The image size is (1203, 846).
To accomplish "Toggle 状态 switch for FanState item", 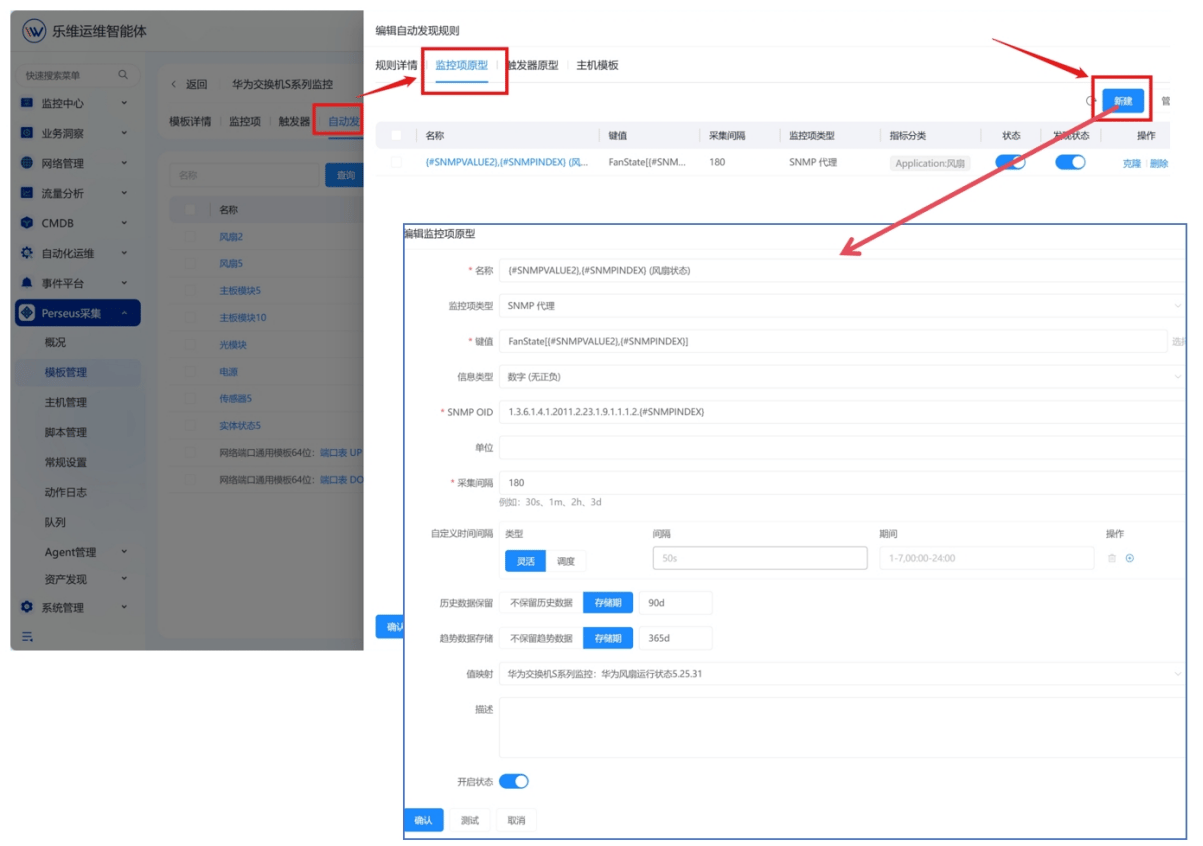I will coord(1010,162).
